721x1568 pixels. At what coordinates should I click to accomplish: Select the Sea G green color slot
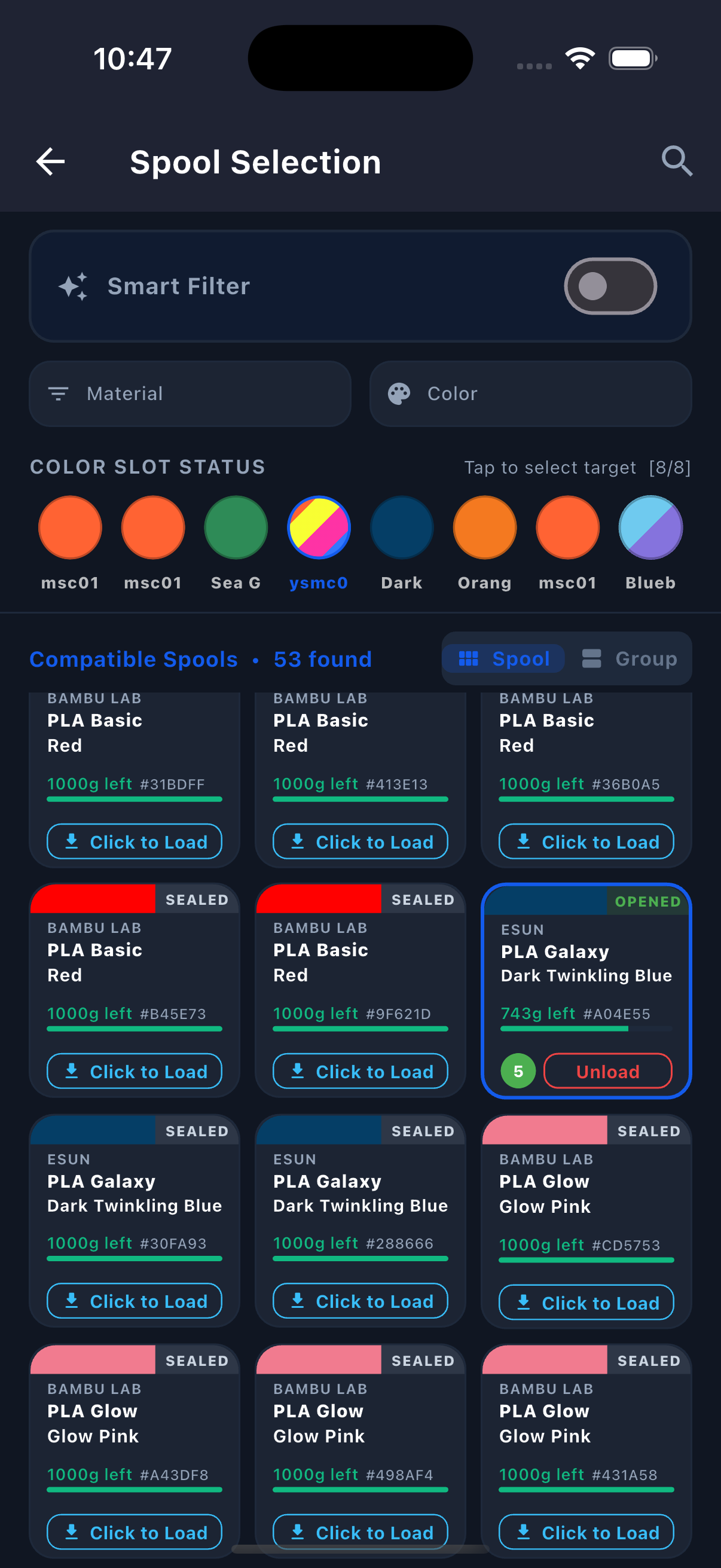236,527
